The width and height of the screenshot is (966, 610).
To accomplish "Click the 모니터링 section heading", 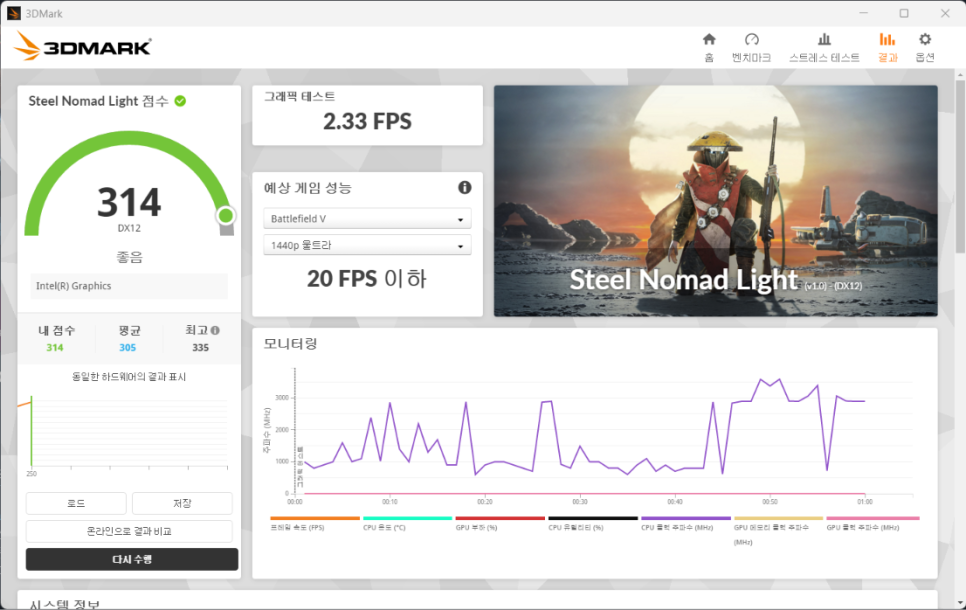I will pyautogui.click(x=290, y=344).
